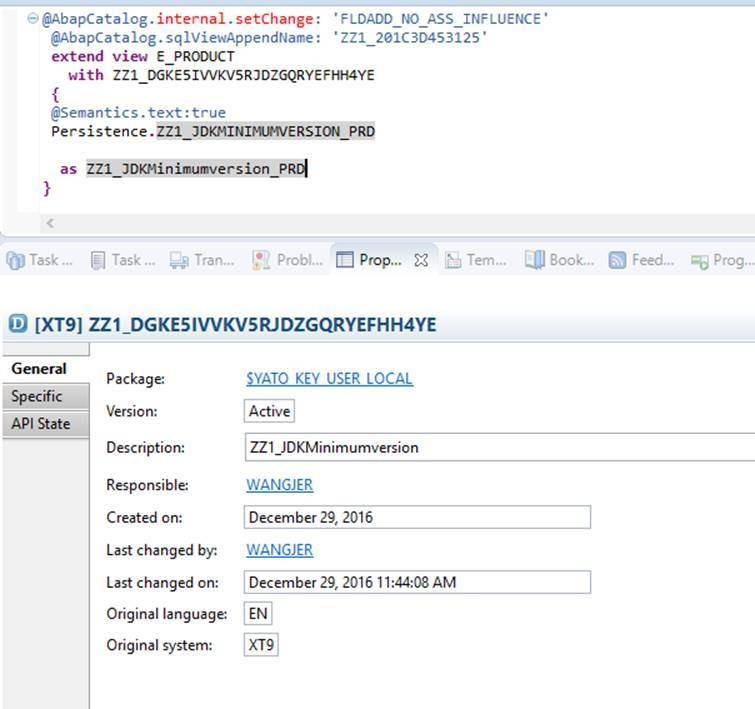Screen dimensions: 755x709
Task: Open the Last changed by WANGJER link
Action: [280, 550]
